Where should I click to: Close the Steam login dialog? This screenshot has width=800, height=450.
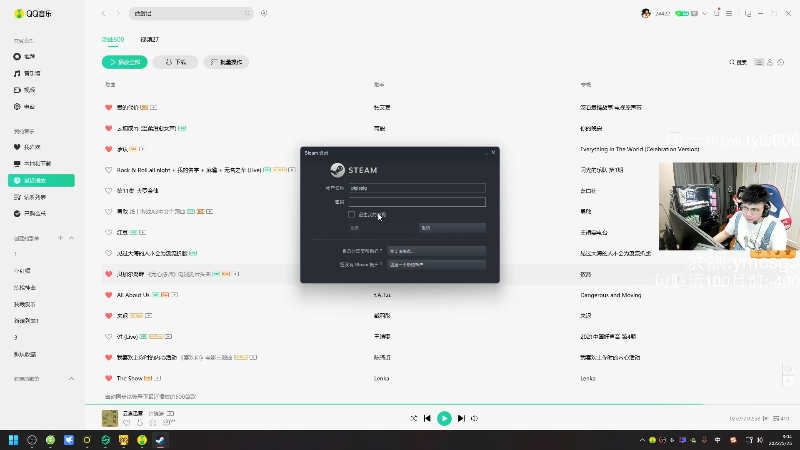tap(493, 152)
